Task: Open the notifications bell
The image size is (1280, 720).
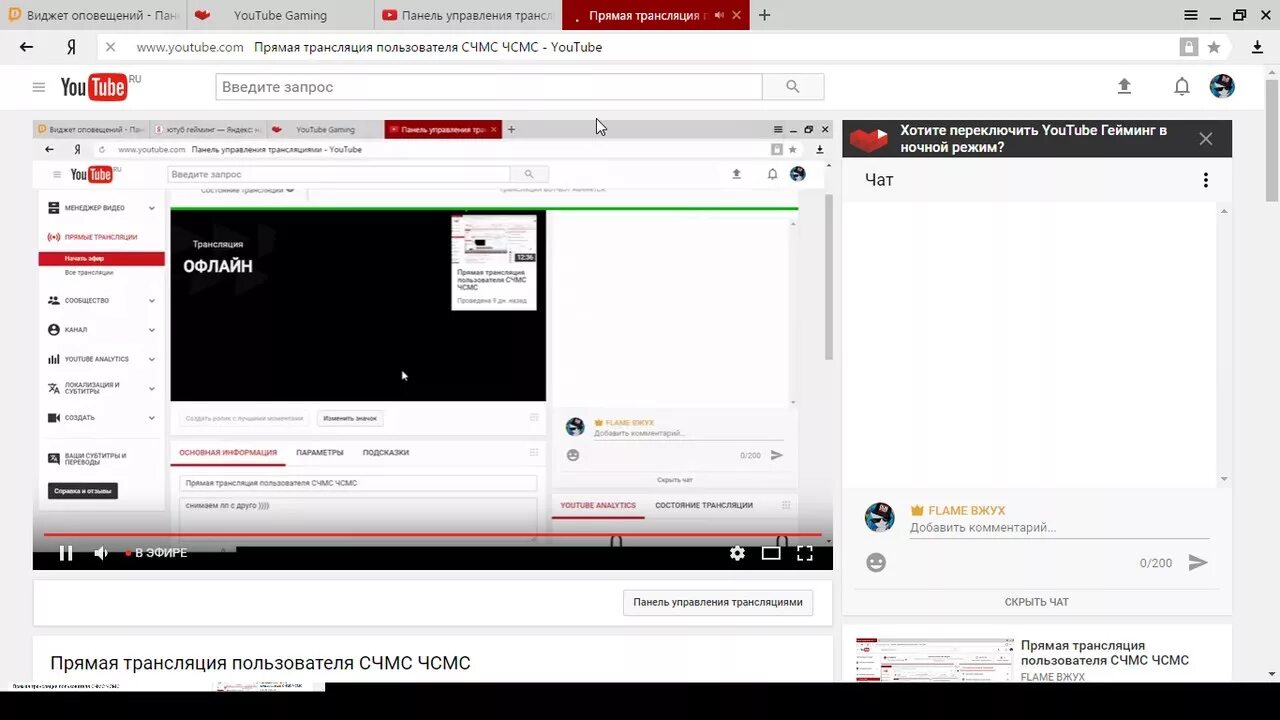Action: 1182,87
